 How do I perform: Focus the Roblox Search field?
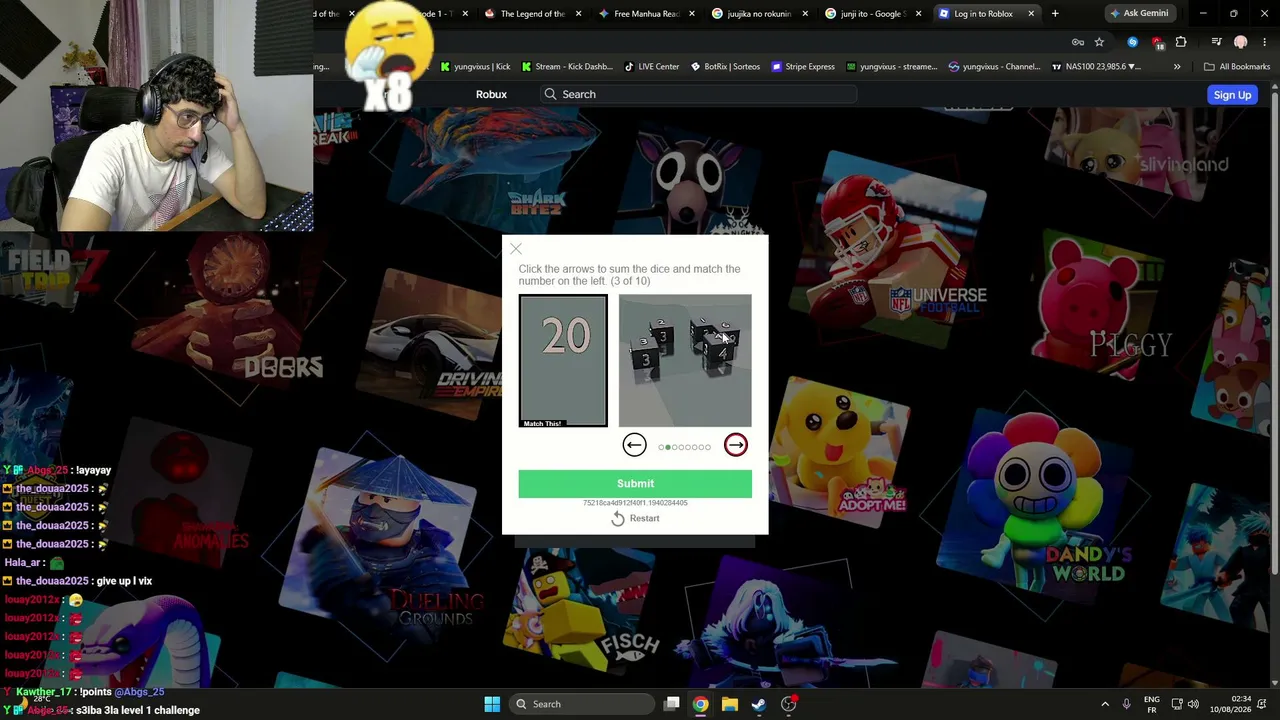pos(698,94)
